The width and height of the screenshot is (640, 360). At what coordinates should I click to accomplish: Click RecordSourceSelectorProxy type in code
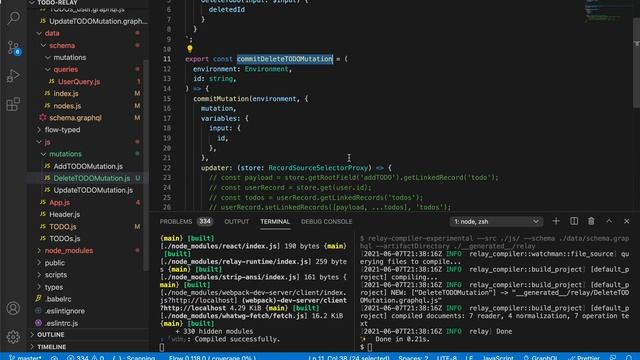(318, 168)
